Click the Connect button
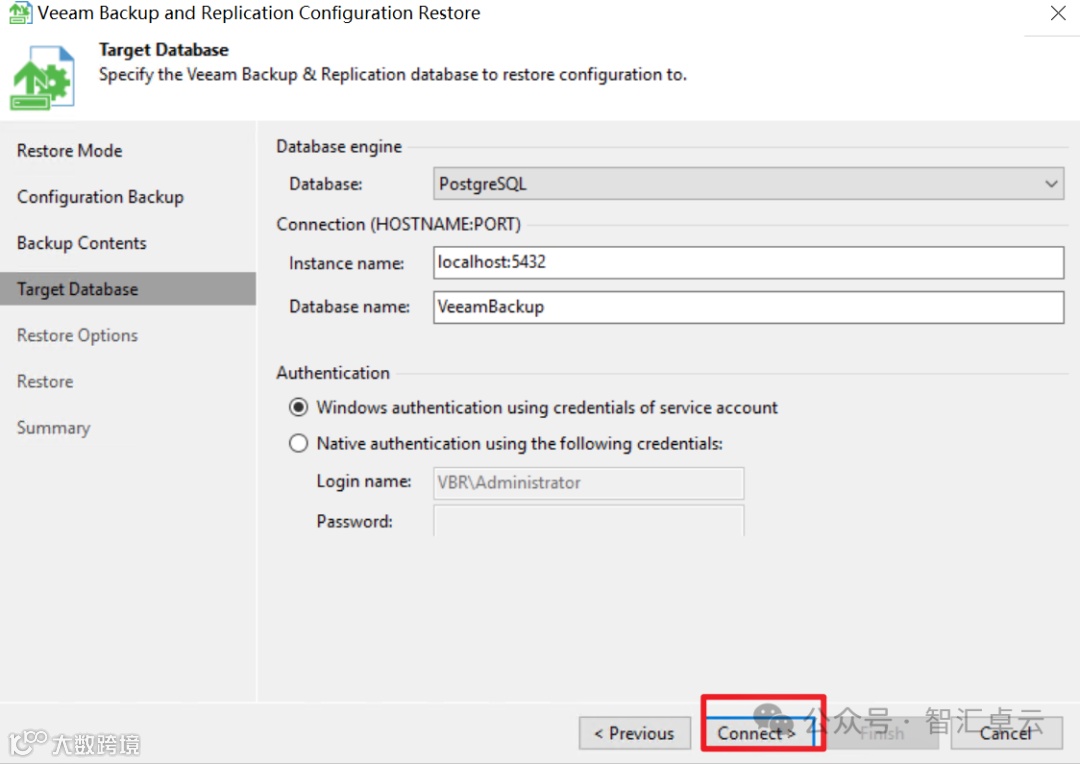 [x=759, y=733]
